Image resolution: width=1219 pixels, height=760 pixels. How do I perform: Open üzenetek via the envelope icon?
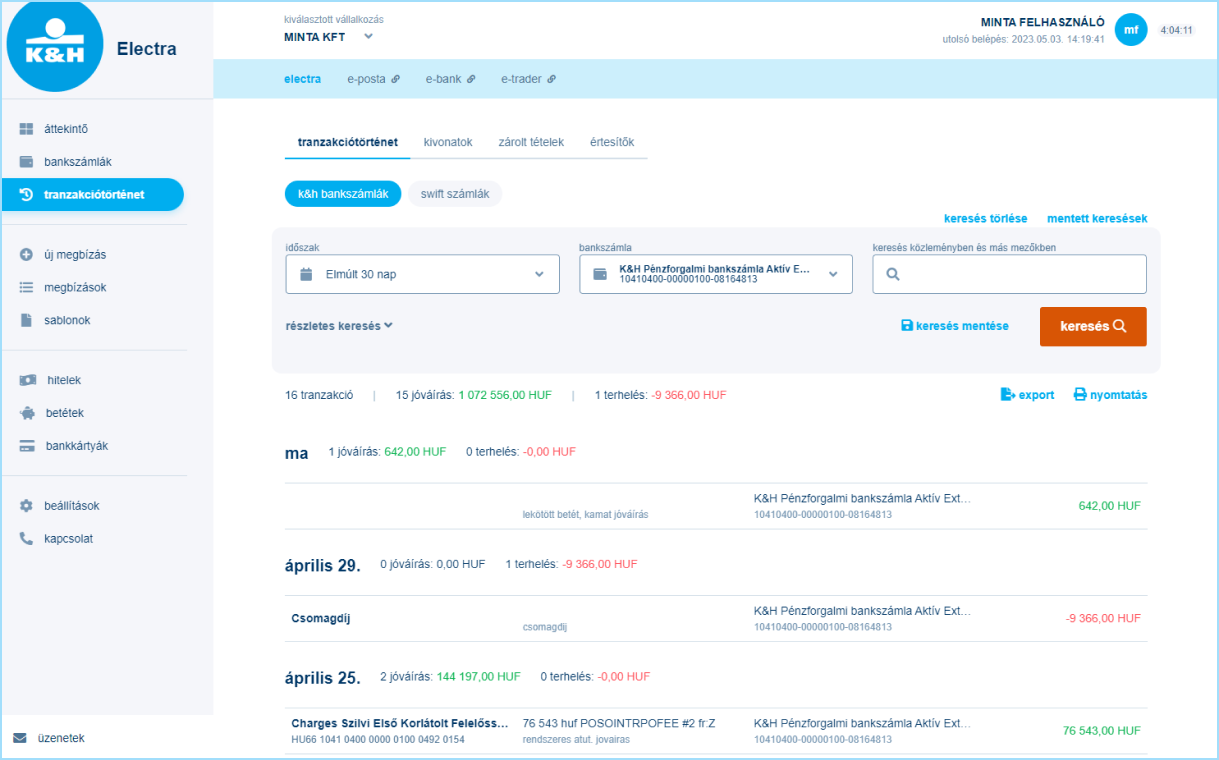coord(20,738)
